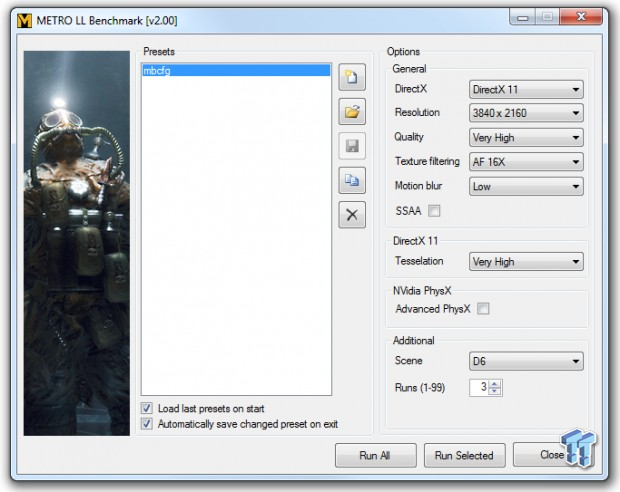
Task: Select the mbcfg preset in the list
Action: (236, 70)
